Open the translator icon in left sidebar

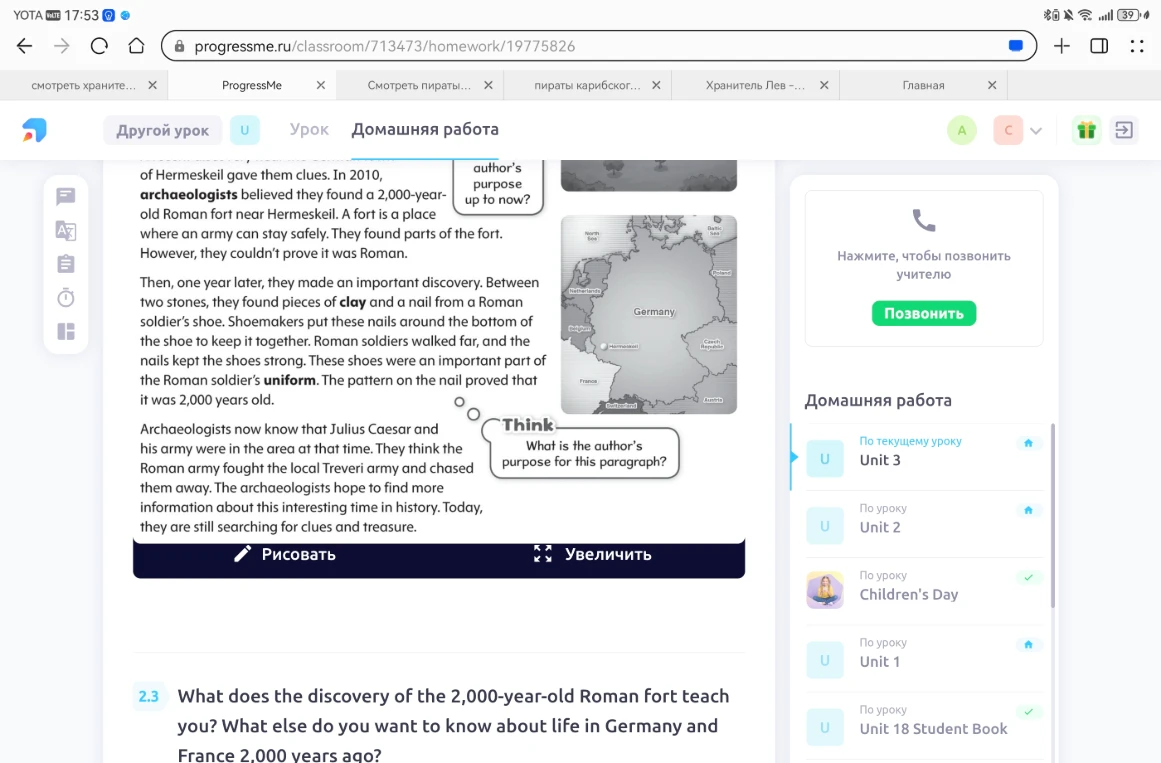[65, 230]
